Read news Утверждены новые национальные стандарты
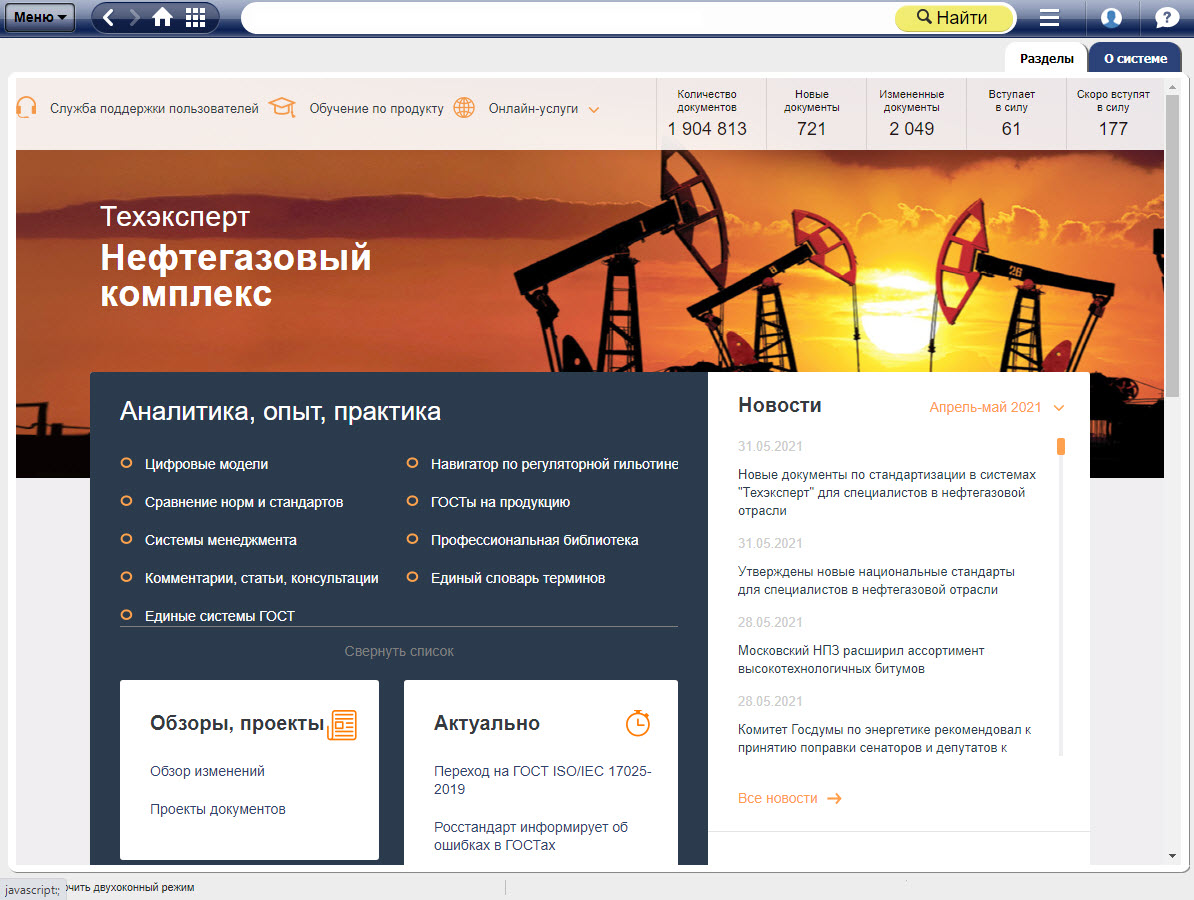The height and width of the screenshot is (900, 1194). tap(876, 580)
